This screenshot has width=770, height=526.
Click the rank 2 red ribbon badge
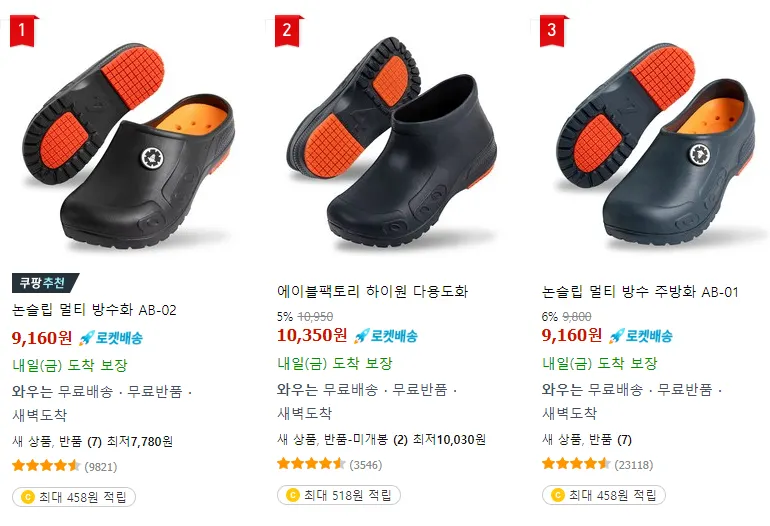pyautogui.click(x=288, y=31)
